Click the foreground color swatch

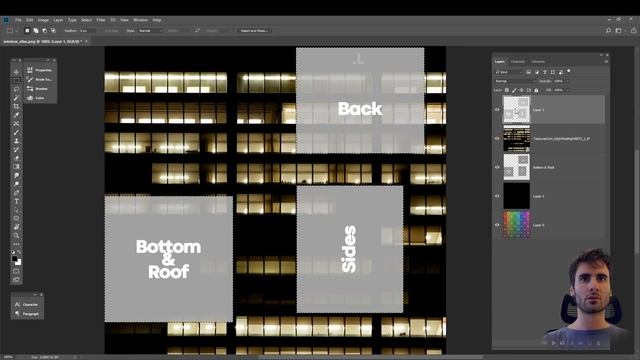click(x=15, y=259)
